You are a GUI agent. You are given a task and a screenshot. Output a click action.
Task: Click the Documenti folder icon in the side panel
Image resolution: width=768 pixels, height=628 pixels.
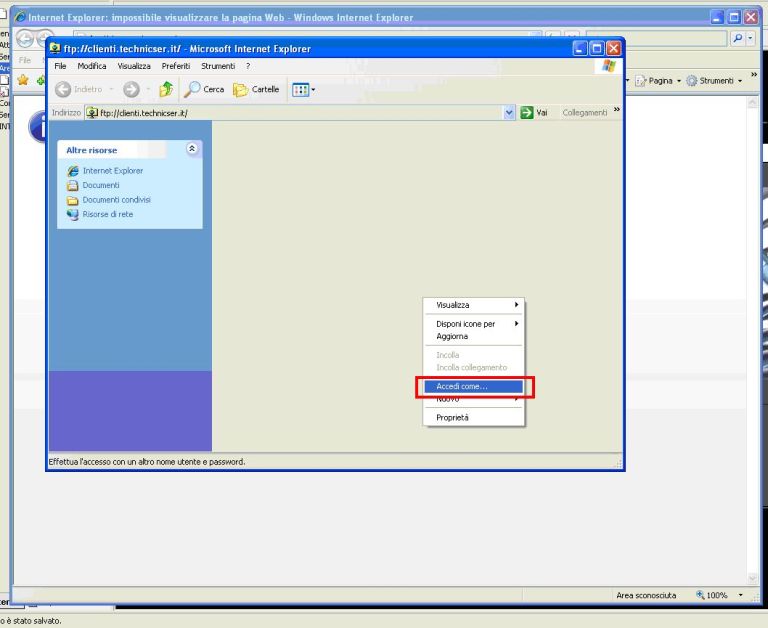(73, 185)
